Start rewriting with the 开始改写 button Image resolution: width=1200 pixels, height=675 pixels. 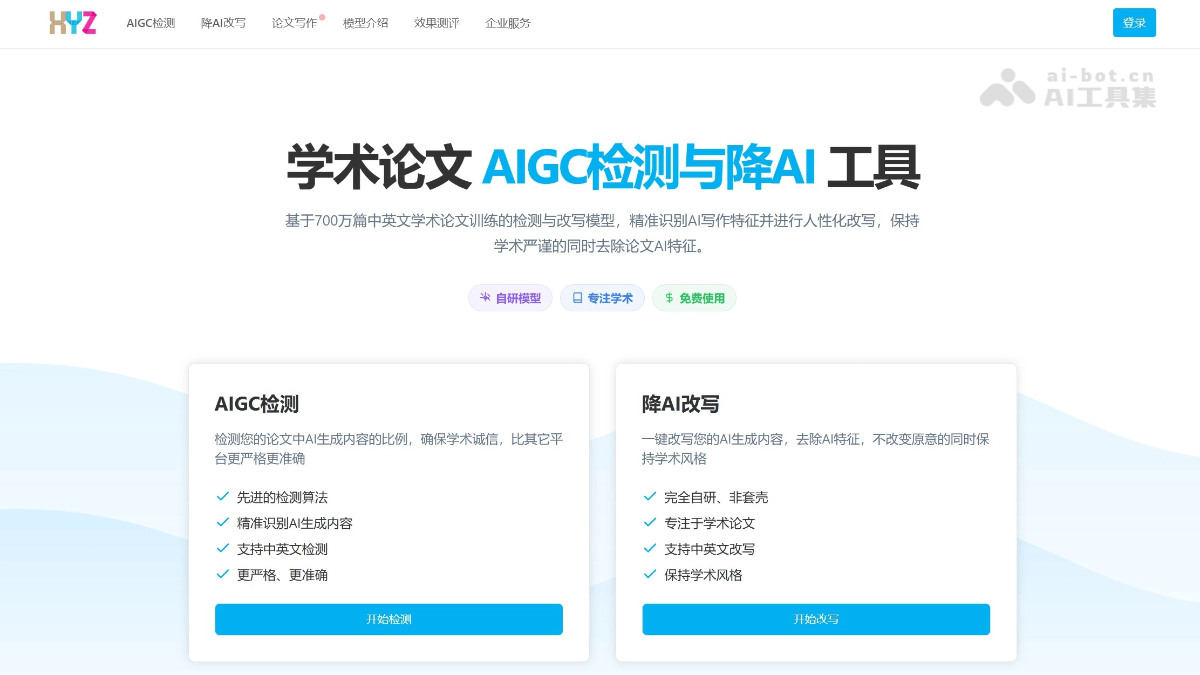pyautogui.click(x=816, y=619)
